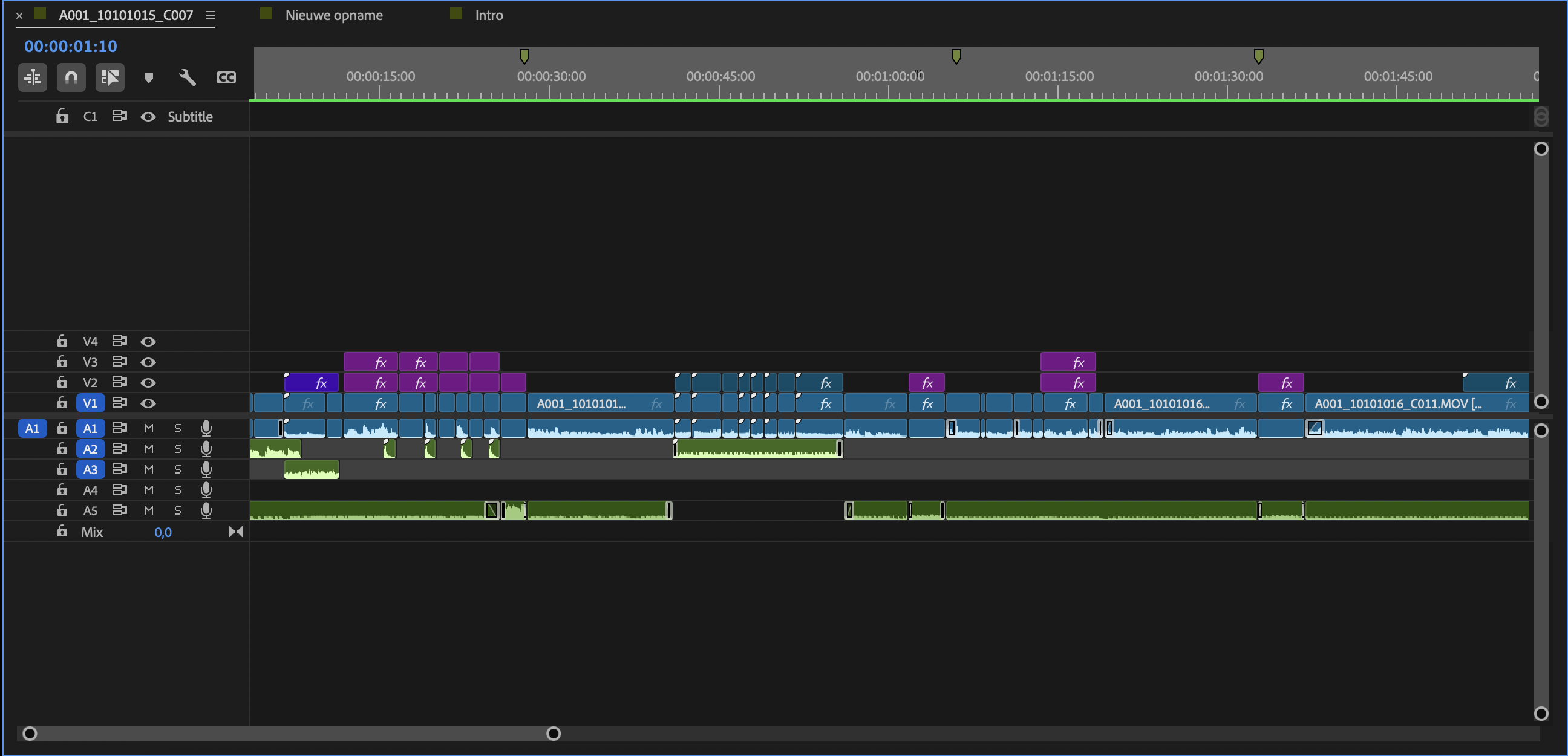Image resolution: width=1568 pixels, height=756 pixels.
Task: Switch to Nieuwe opname sequence tab
Action: click(x=333, y=15)
